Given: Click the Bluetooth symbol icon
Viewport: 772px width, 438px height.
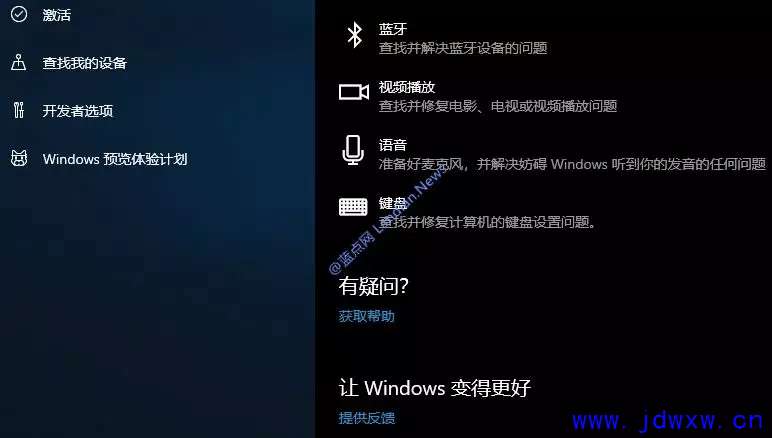Looking at the screenshot, I should pyautogui.click(x=354, y=35).
